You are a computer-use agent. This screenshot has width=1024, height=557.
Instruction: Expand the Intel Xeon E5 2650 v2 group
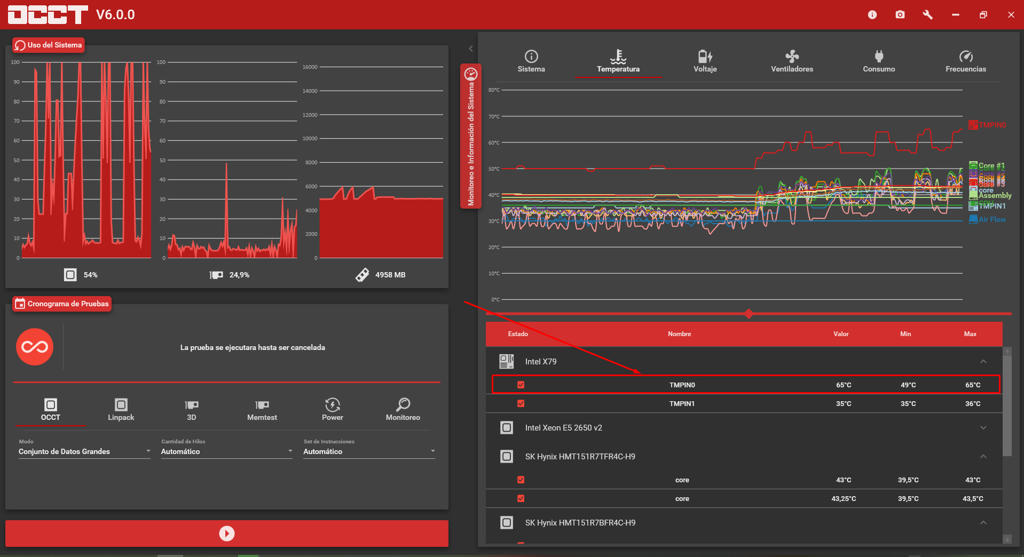tap(983, 428)
